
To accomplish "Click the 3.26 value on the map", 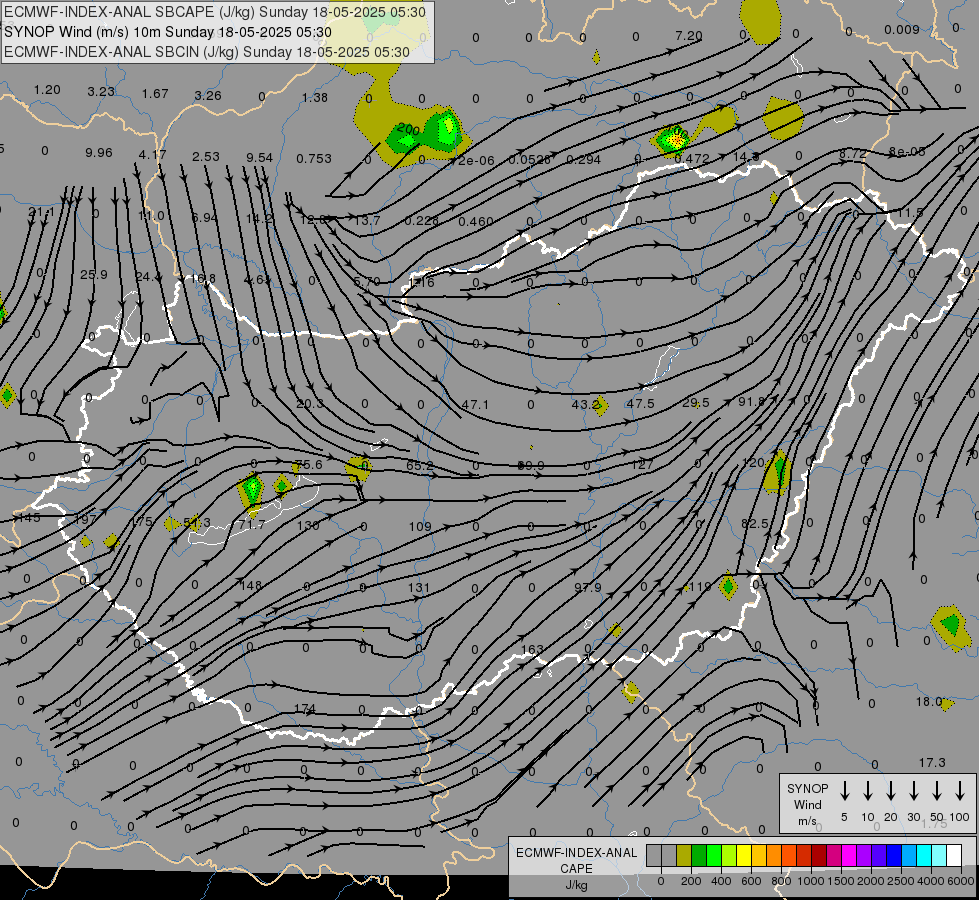I will (x=208, y=95).
